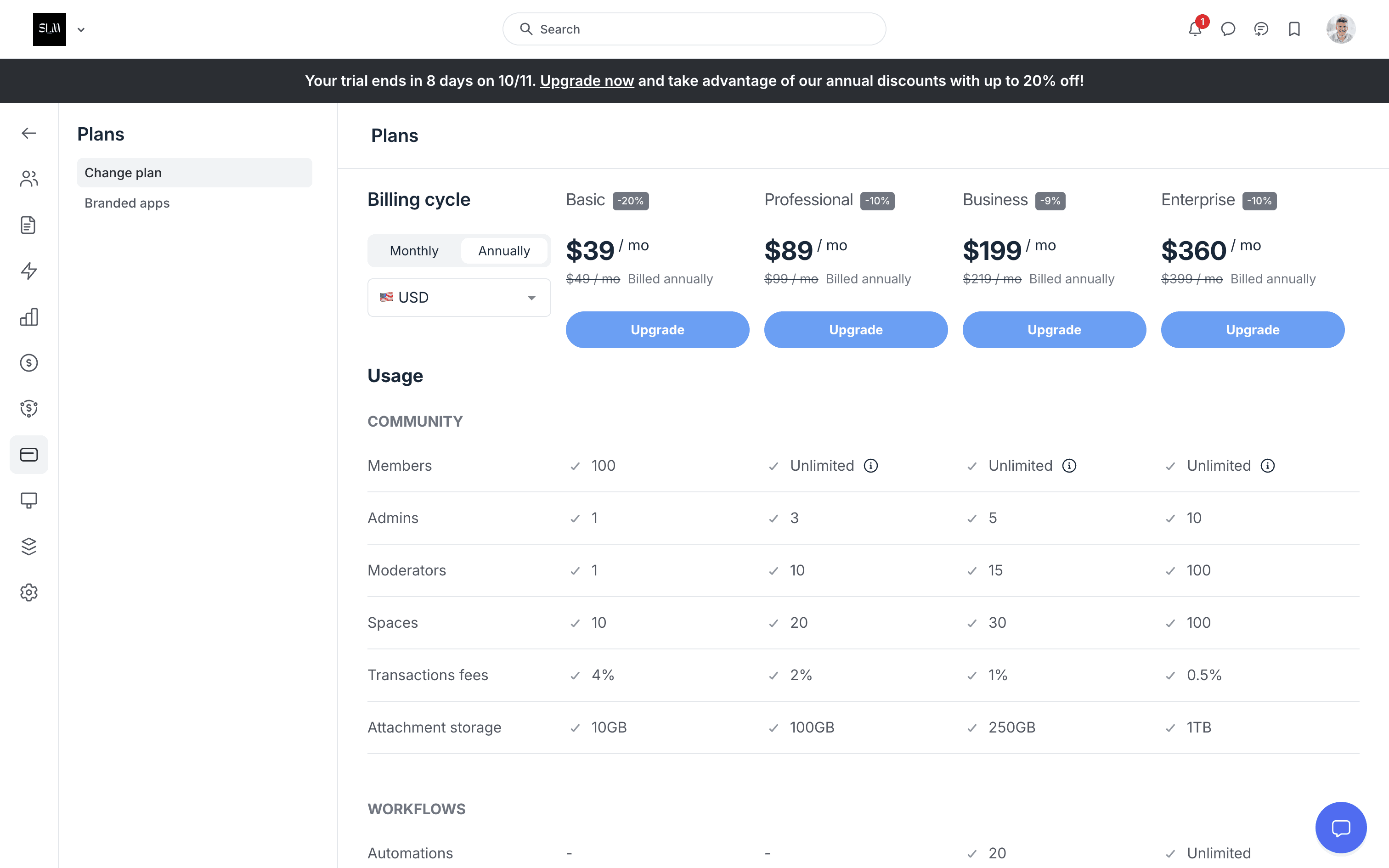1389x868 pixels.
Task: Open the chat messages icon in top bar
Action: (x=1228, y=28)
